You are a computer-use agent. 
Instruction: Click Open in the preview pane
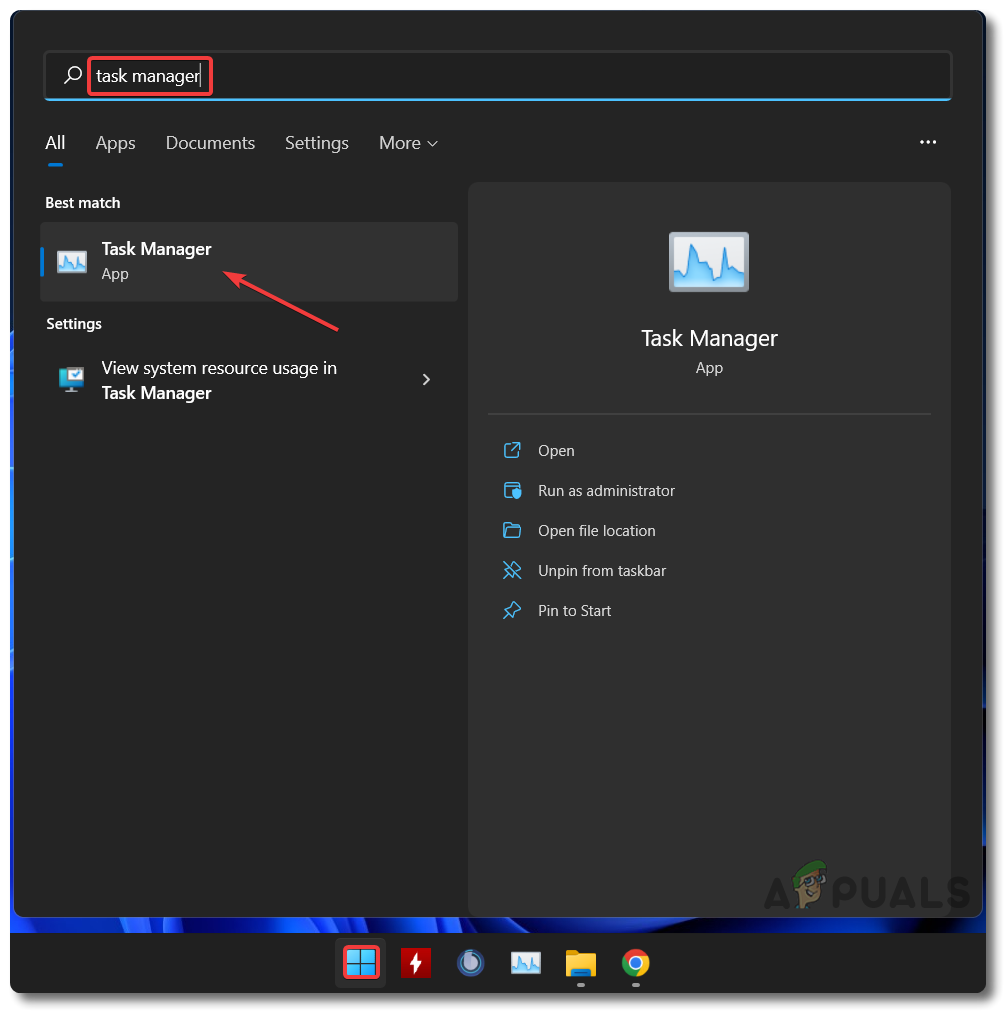556,451
